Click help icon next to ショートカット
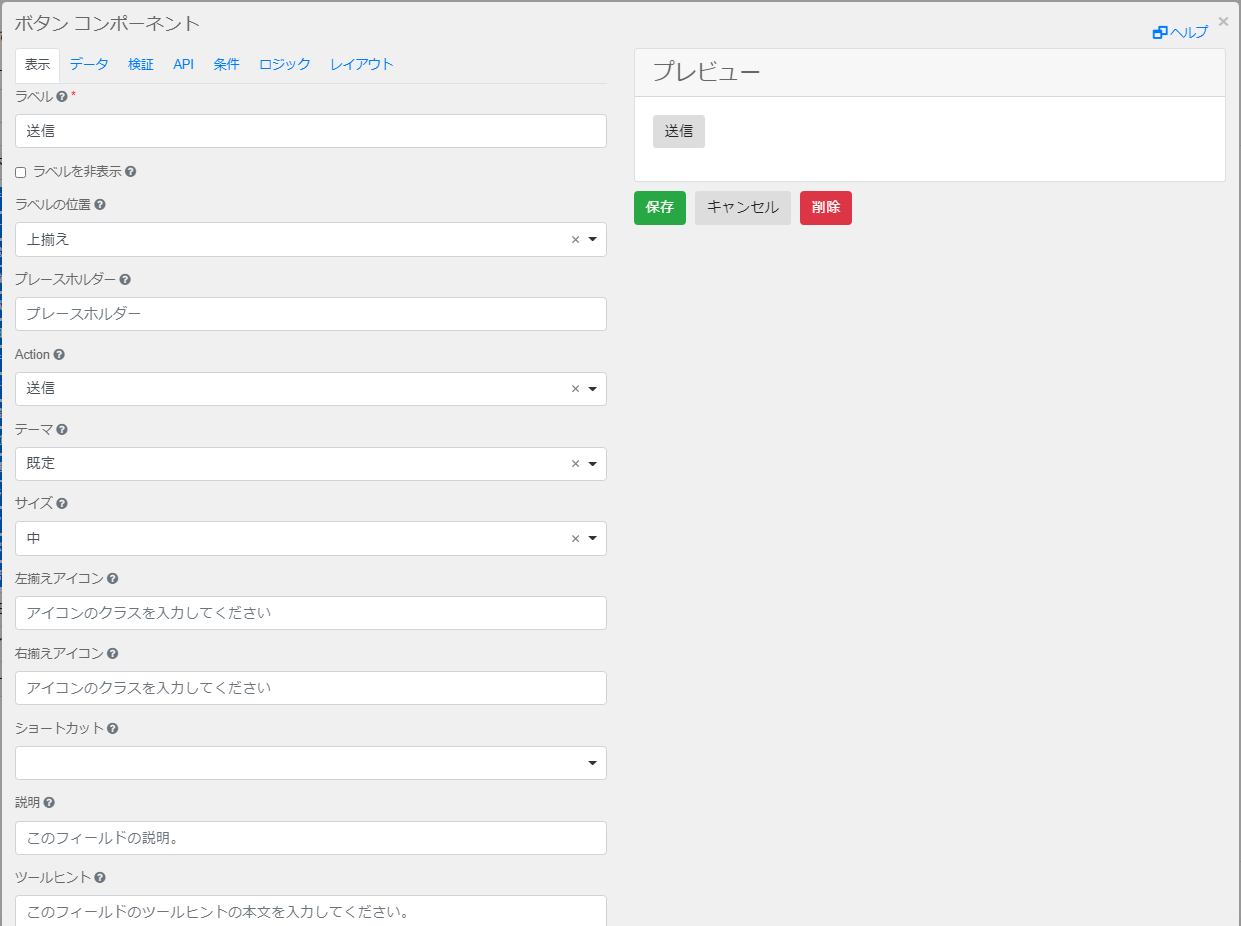Screen dimensions: 1241x926 (x=113, y=729)
